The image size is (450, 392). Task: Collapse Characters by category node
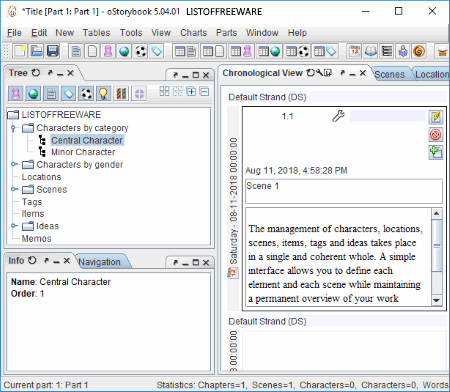click(13, 128)
